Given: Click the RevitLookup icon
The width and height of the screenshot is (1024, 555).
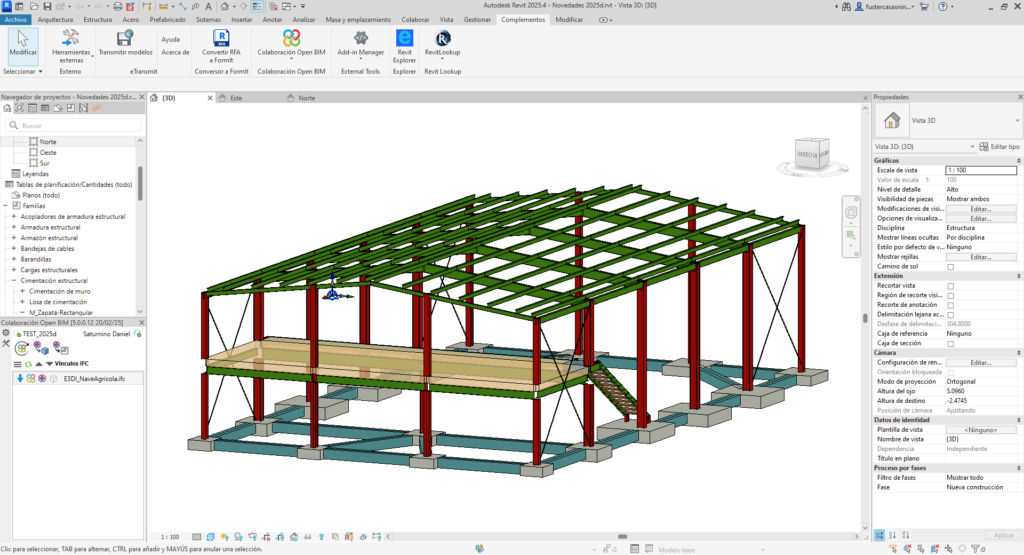Looking at the screenshot, I should 442,39.
